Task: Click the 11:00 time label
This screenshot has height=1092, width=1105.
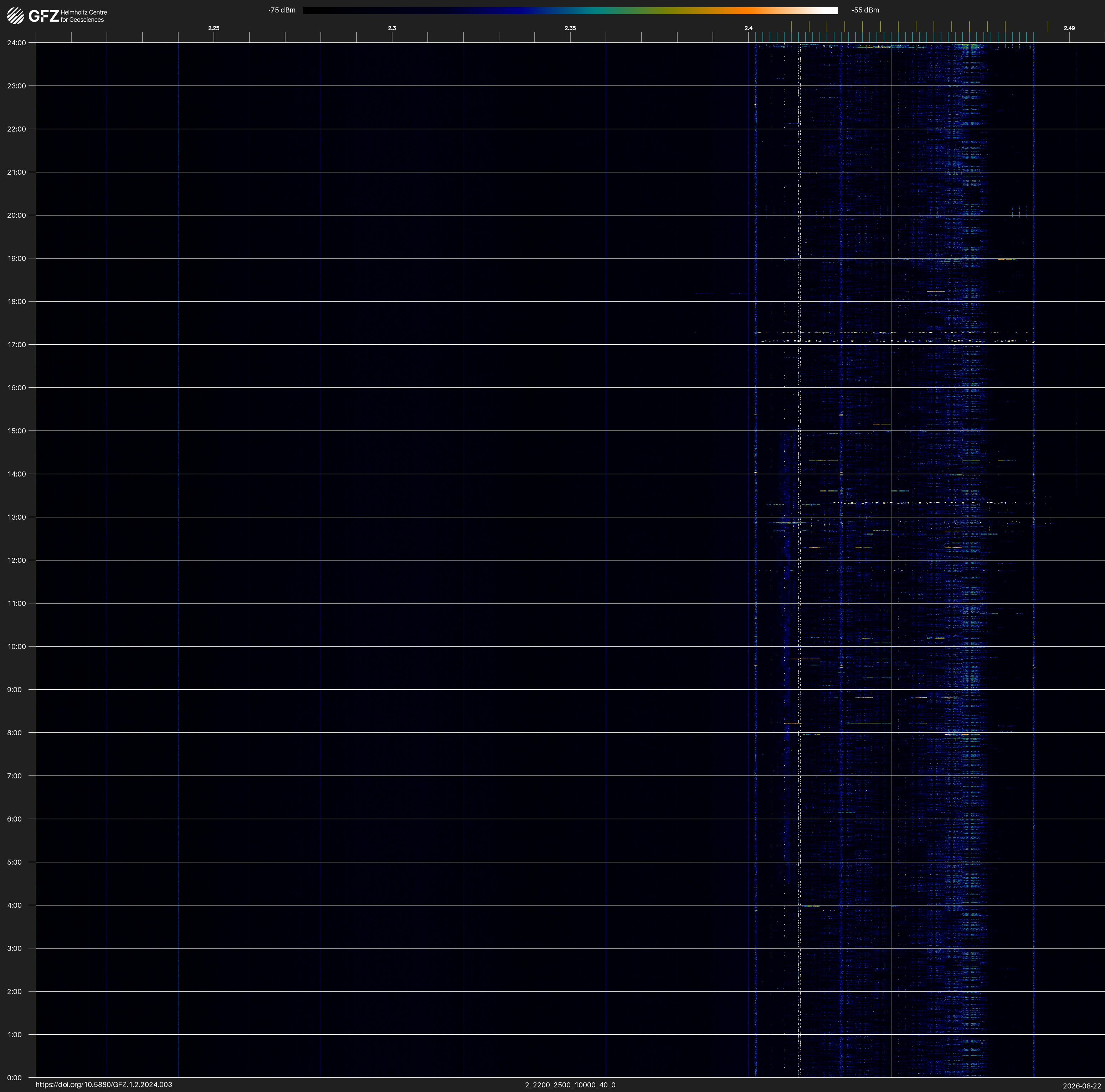Action: coord(17,603)
